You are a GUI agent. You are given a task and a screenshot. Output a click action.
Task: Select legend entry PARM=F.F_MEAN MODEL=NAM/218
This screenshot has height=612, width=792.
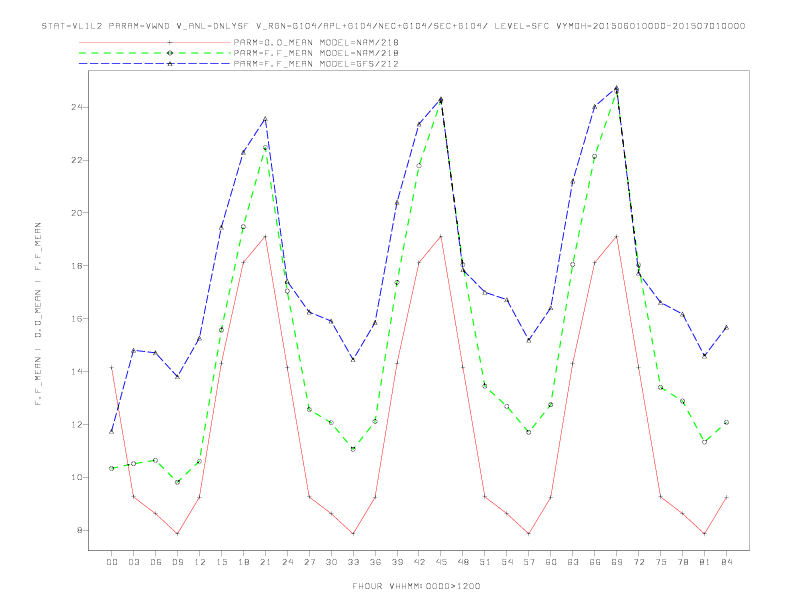click(x=316, y=53)
